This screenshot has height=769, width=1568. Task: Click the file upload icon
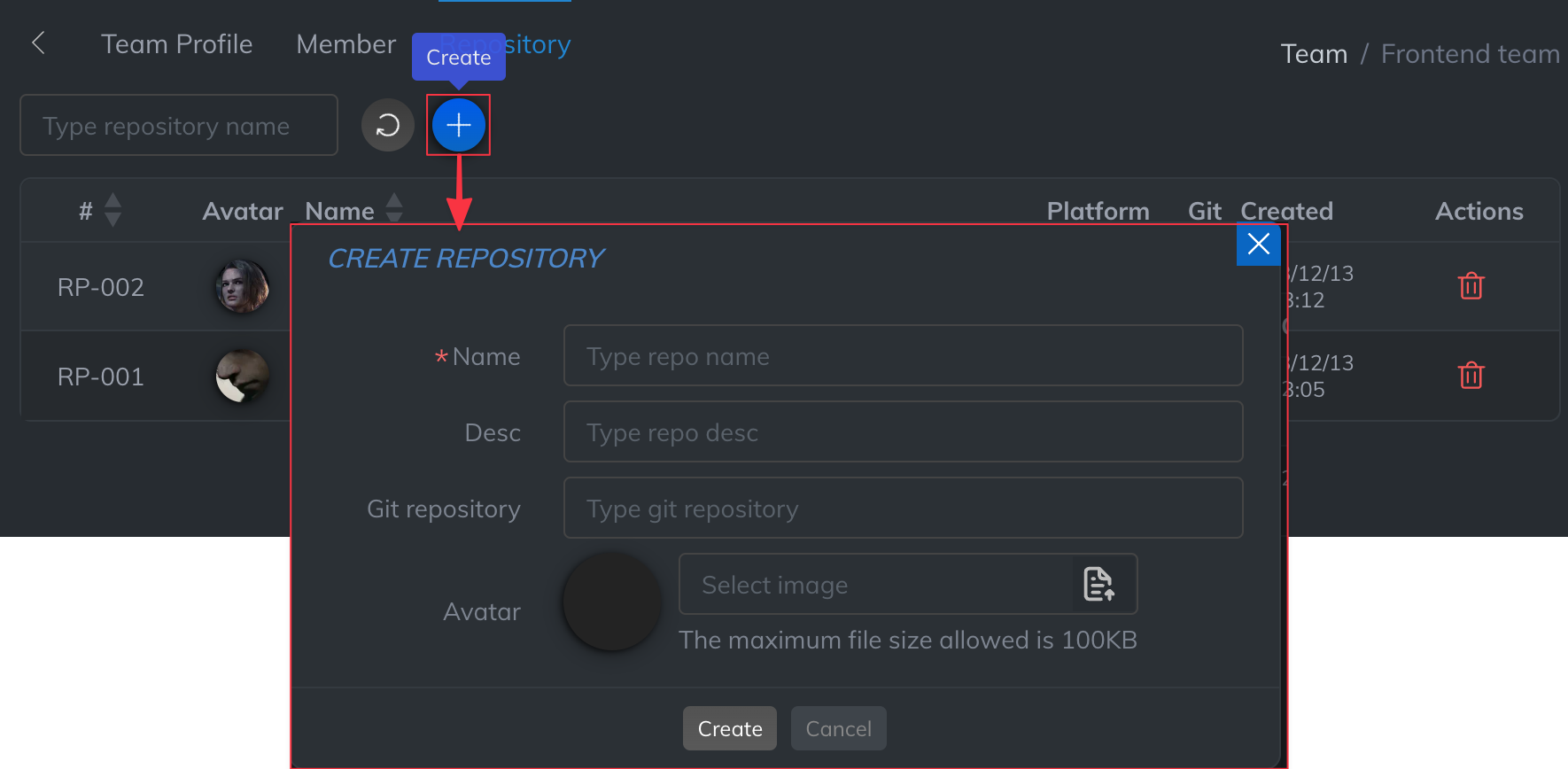[x=1098, y=585]
